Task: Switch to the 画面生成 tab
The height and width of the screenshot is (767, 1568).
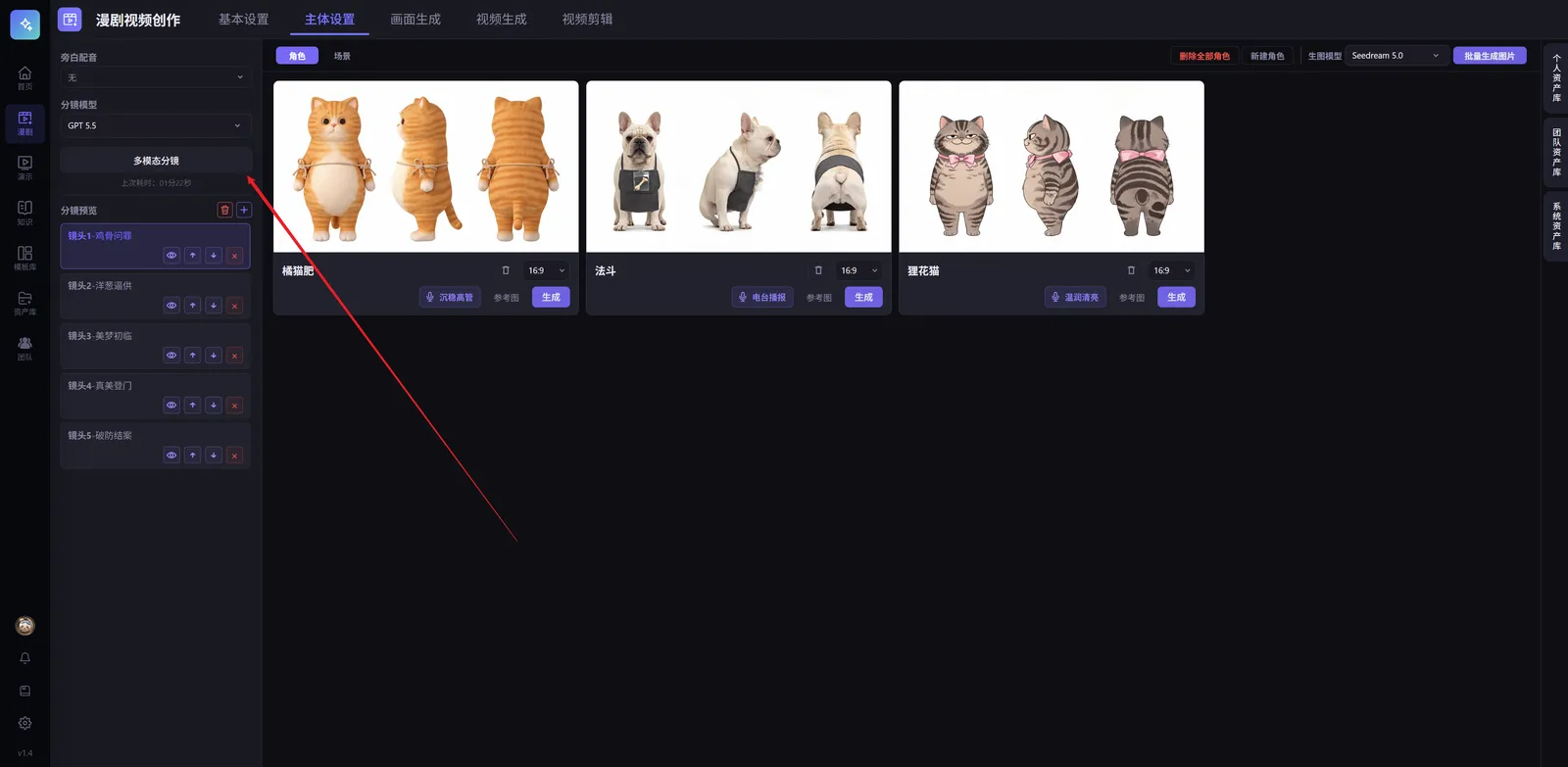Action: [x=416, y=20]
